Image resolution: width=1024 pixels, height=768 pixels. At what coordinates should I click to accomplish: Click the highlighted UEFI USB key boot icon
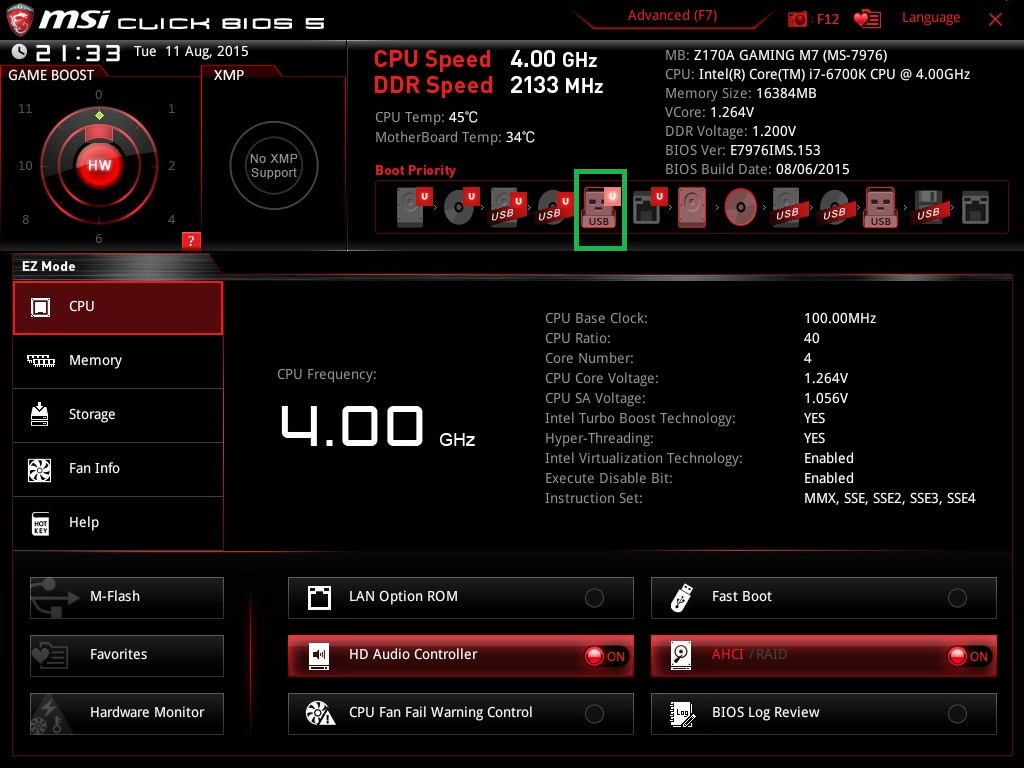(x=600, y=208)
